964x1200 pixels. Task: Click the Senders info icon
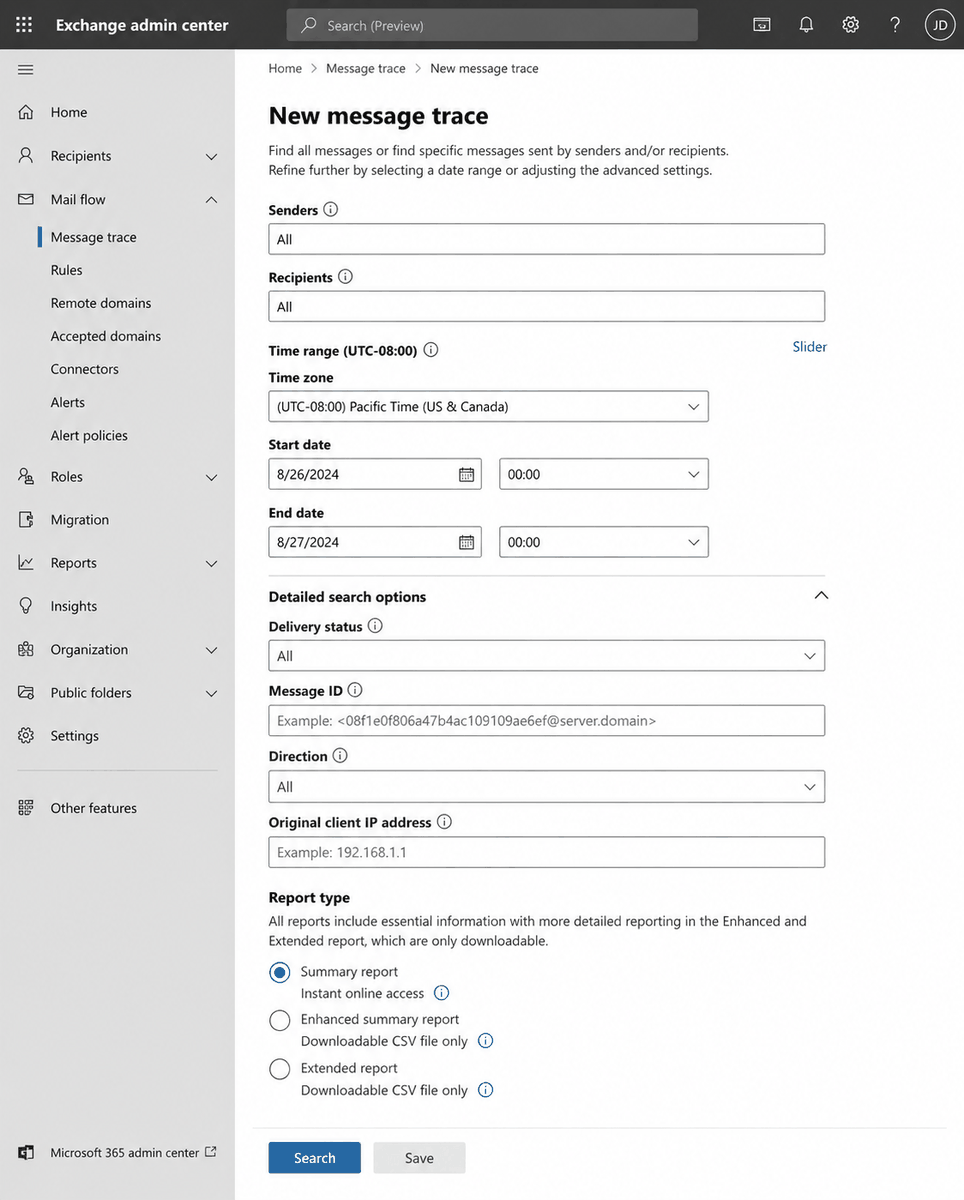coord(331,210)
